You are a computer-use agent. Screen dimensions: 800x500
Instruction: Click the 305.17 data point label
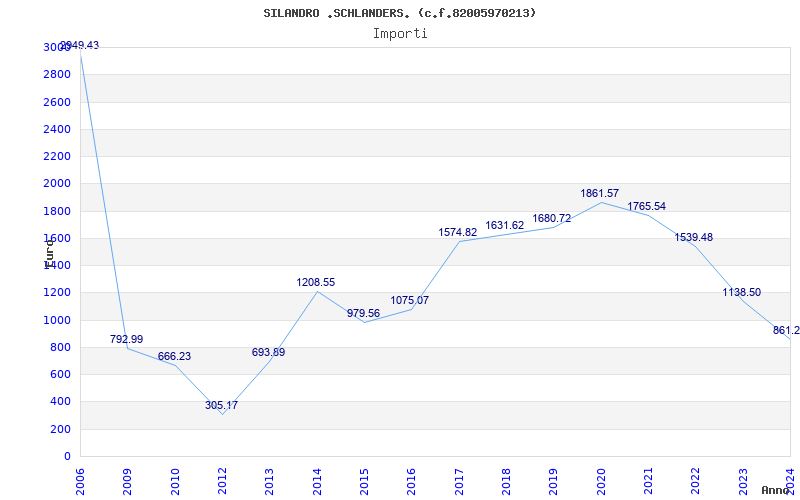pyautogui.click(x=222, y=405)
